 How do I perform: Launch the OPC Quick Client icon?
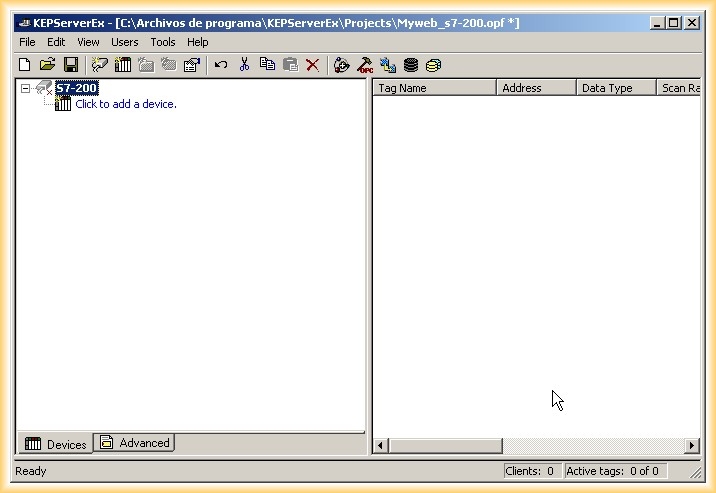(365, 65)
